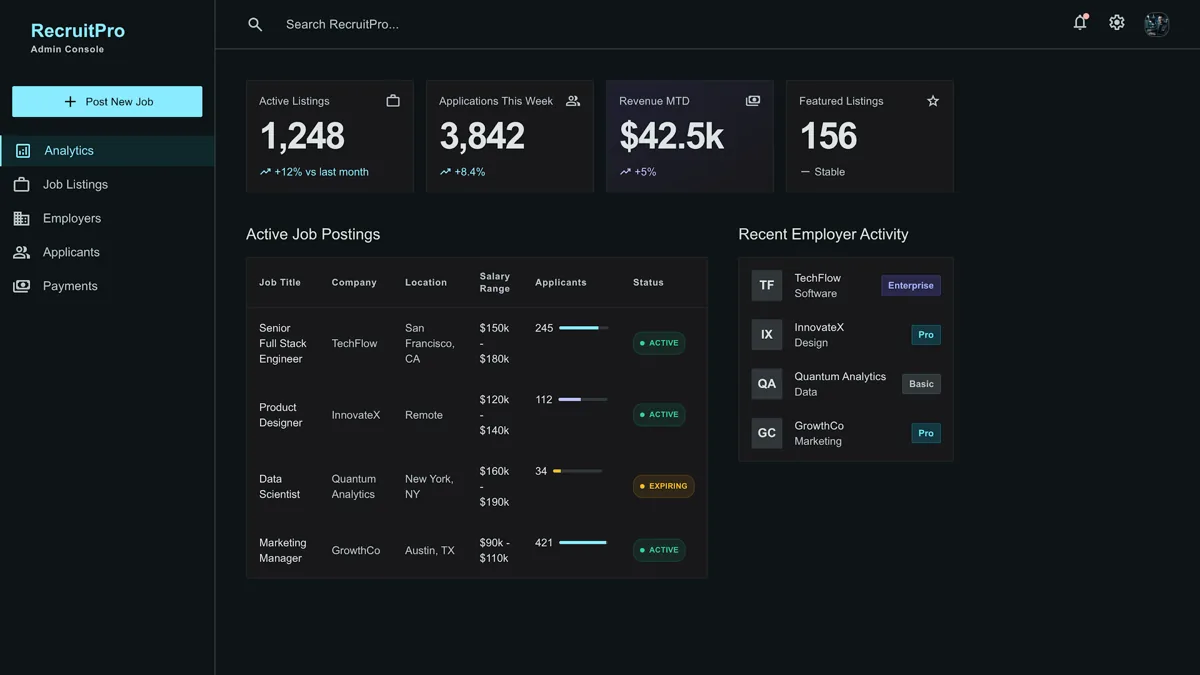Click the money icon on Revenue MTD card
Image resolution: width=1200 pixels, height=675 pixels.
tap(753, 101)
